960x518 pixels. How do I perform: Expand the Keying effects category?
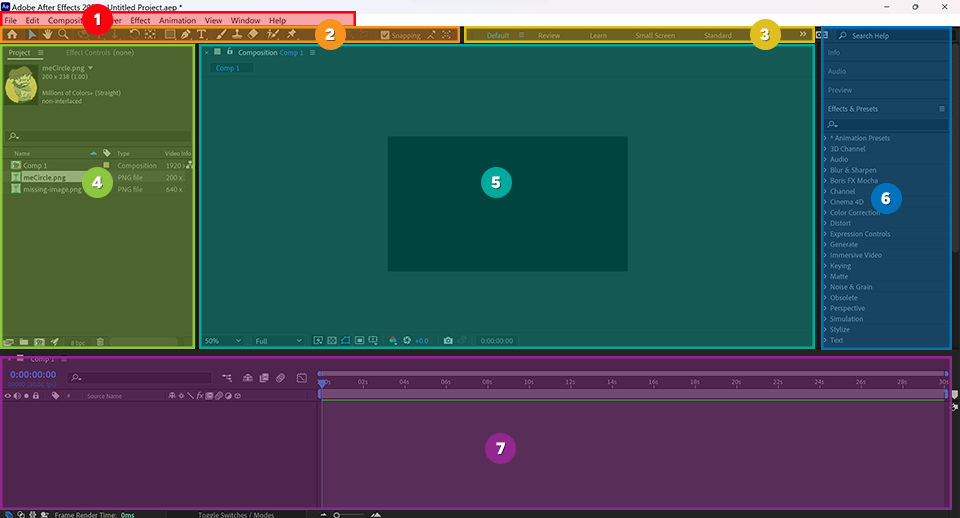825,266
